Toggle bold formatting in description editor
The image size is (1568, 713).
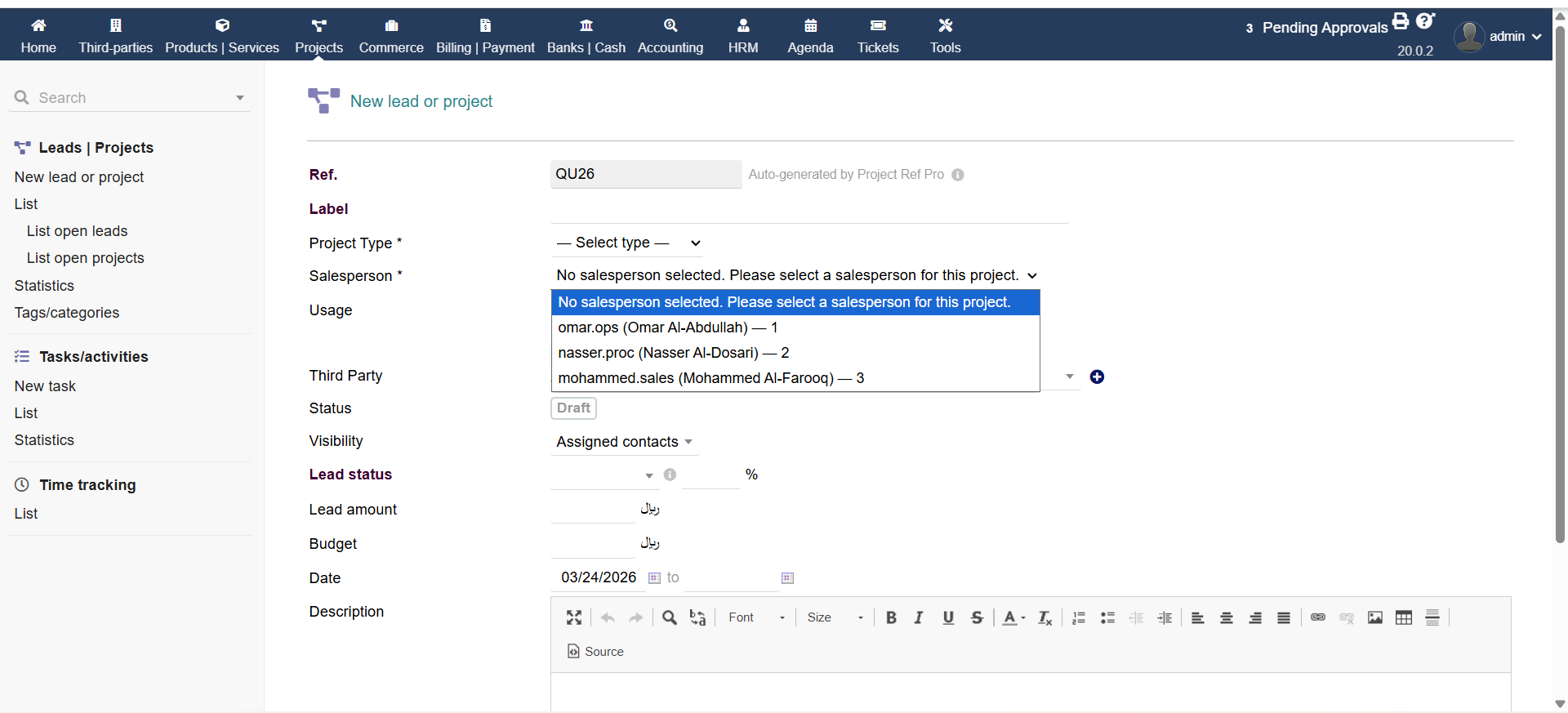pos(891,617)
